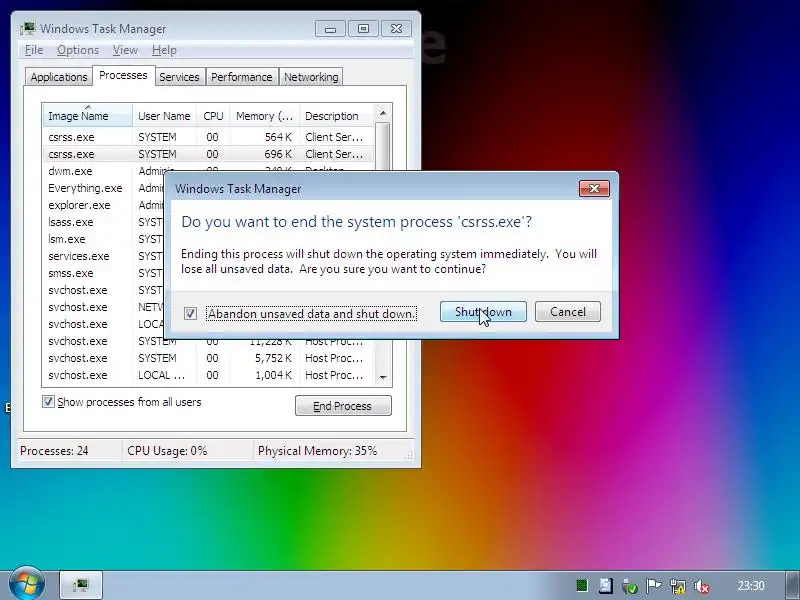Click the Task Manager title bar icon
The width and height of the screenshot is (800, 600).
[28, 29]
